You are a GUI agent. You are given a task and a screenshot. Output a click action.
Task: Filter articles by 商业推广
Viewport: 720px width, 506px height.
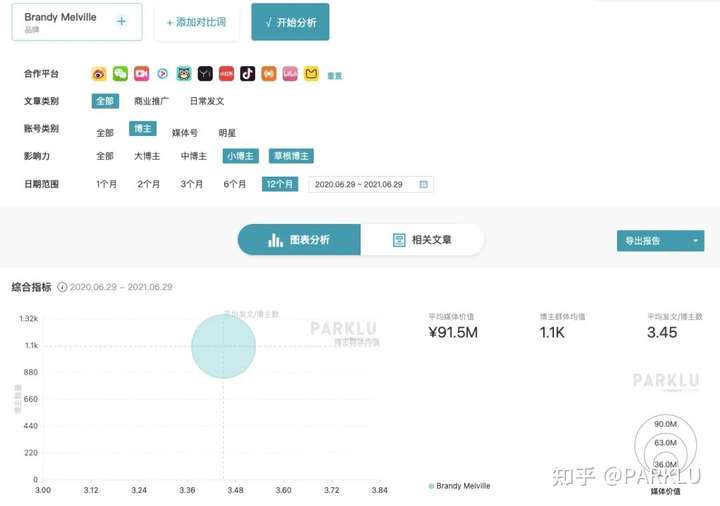(151, 101)
